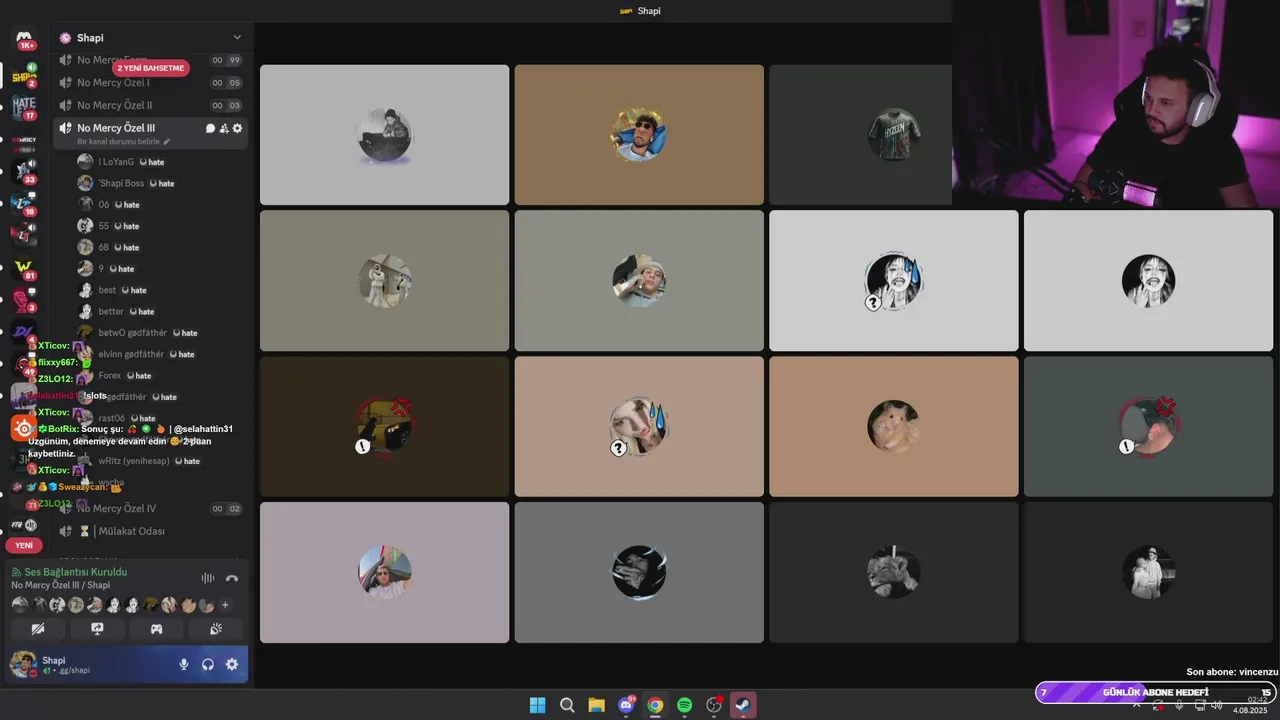1280x720 pixels.
Task: Select participant tile with lion avatar
Action: coord(893,572)
